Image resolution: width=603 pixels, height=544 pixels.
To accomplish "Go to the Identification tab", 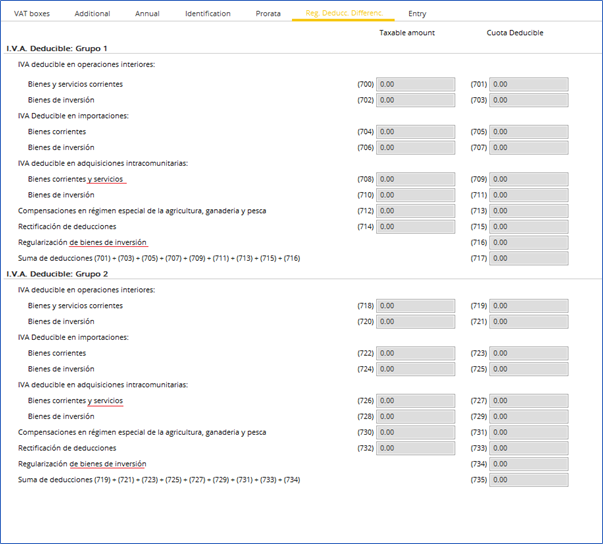I will [208, 13].
